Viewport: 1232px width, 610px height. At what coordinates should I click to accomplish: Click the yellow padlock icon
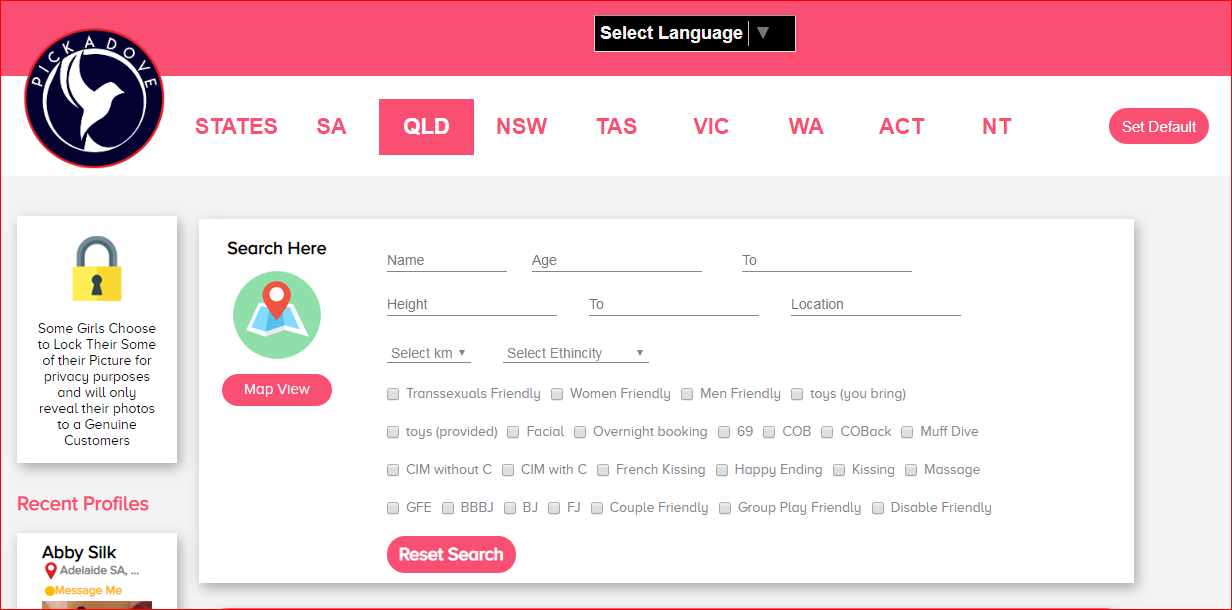pyautogui.click(x=97, y=269)
